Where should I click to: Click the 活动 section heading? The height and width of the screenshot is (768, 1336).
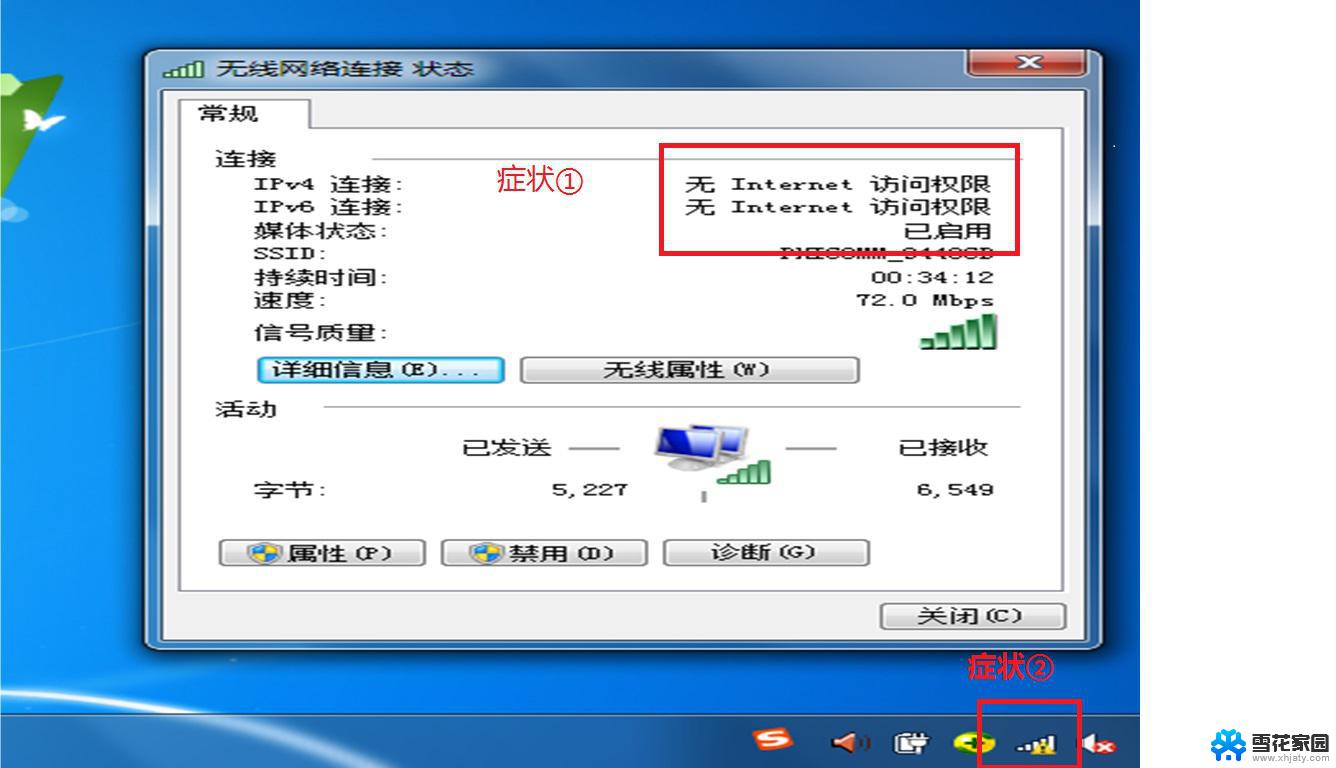coord(246,409)
